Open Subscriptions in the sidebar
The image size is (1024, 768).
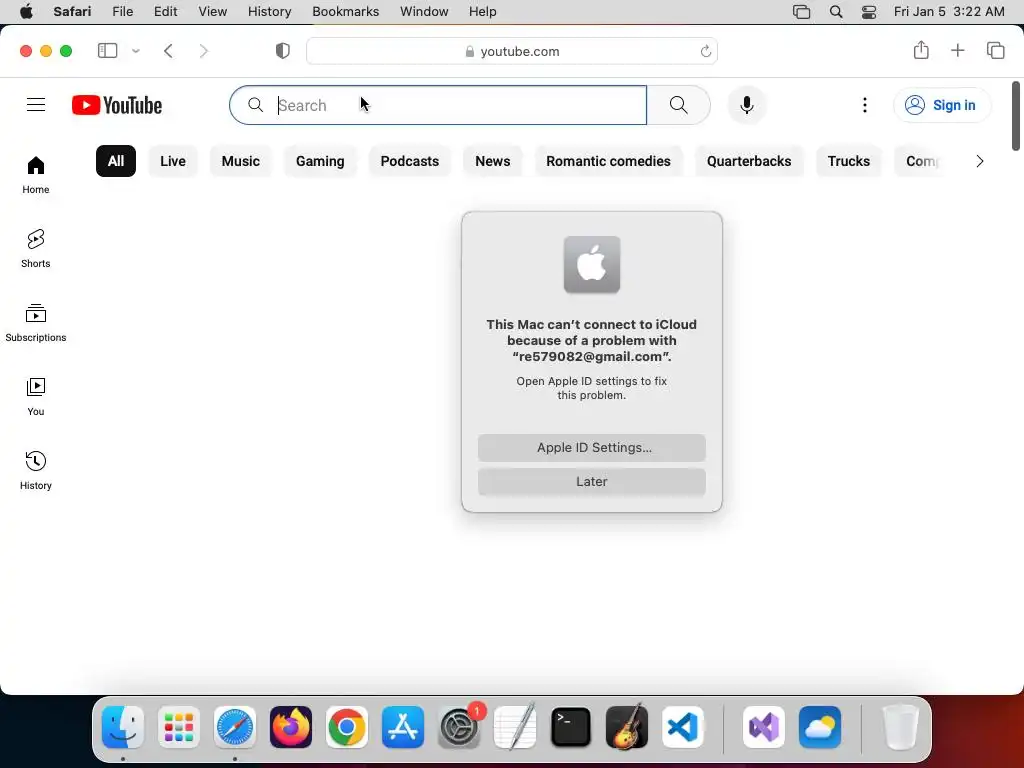[x=36, y=323]
